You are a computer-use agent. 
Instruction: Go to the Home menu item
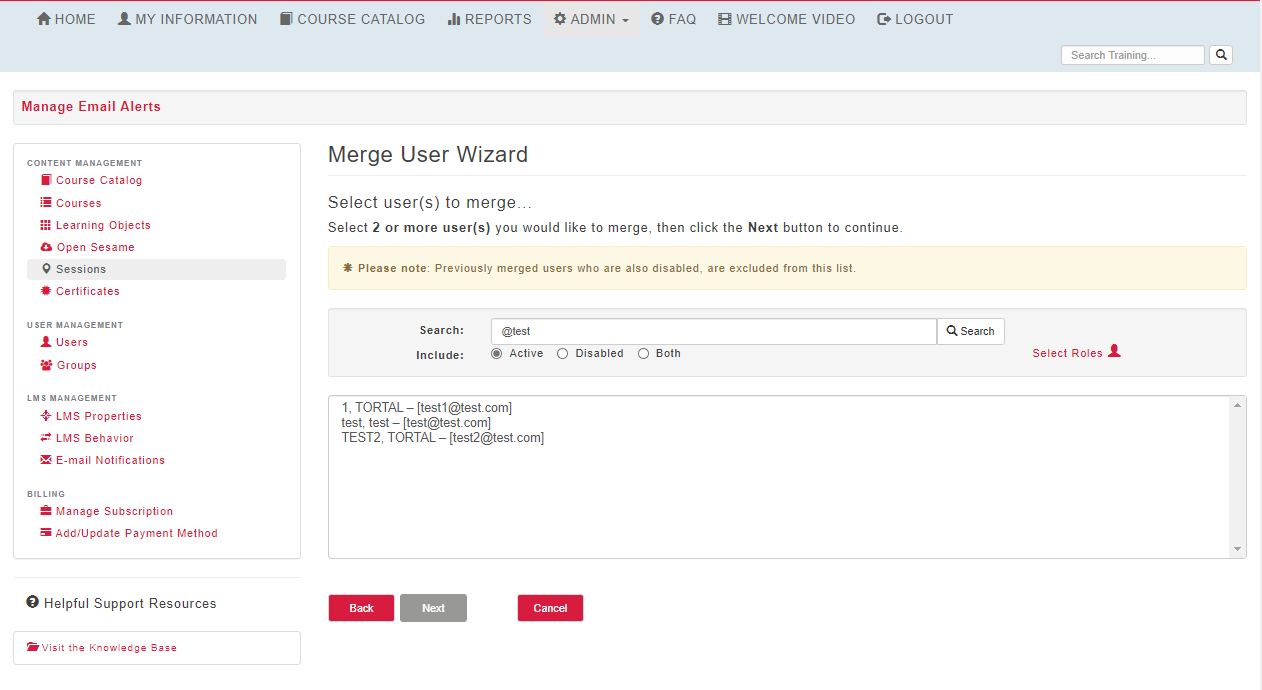pyautogui.click(x=66, y=19)
